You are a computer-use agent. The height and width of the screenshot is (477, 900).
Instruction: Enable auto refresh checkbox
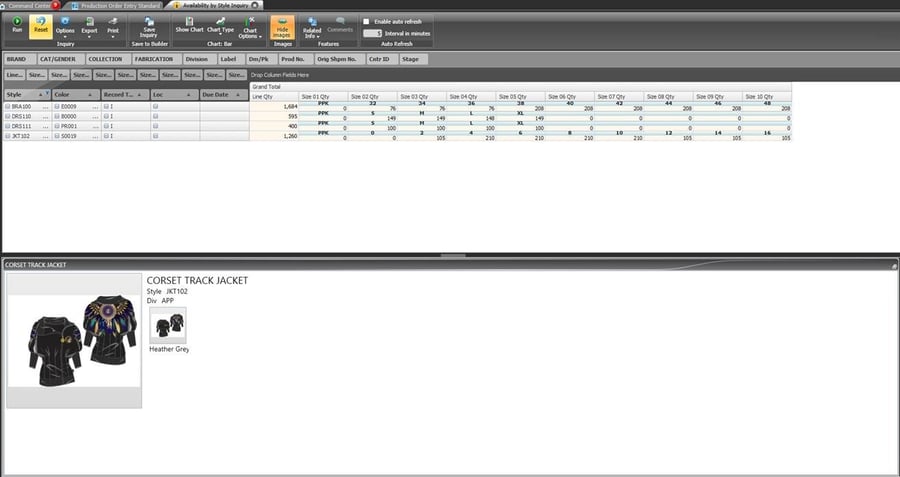pos(366,21)
